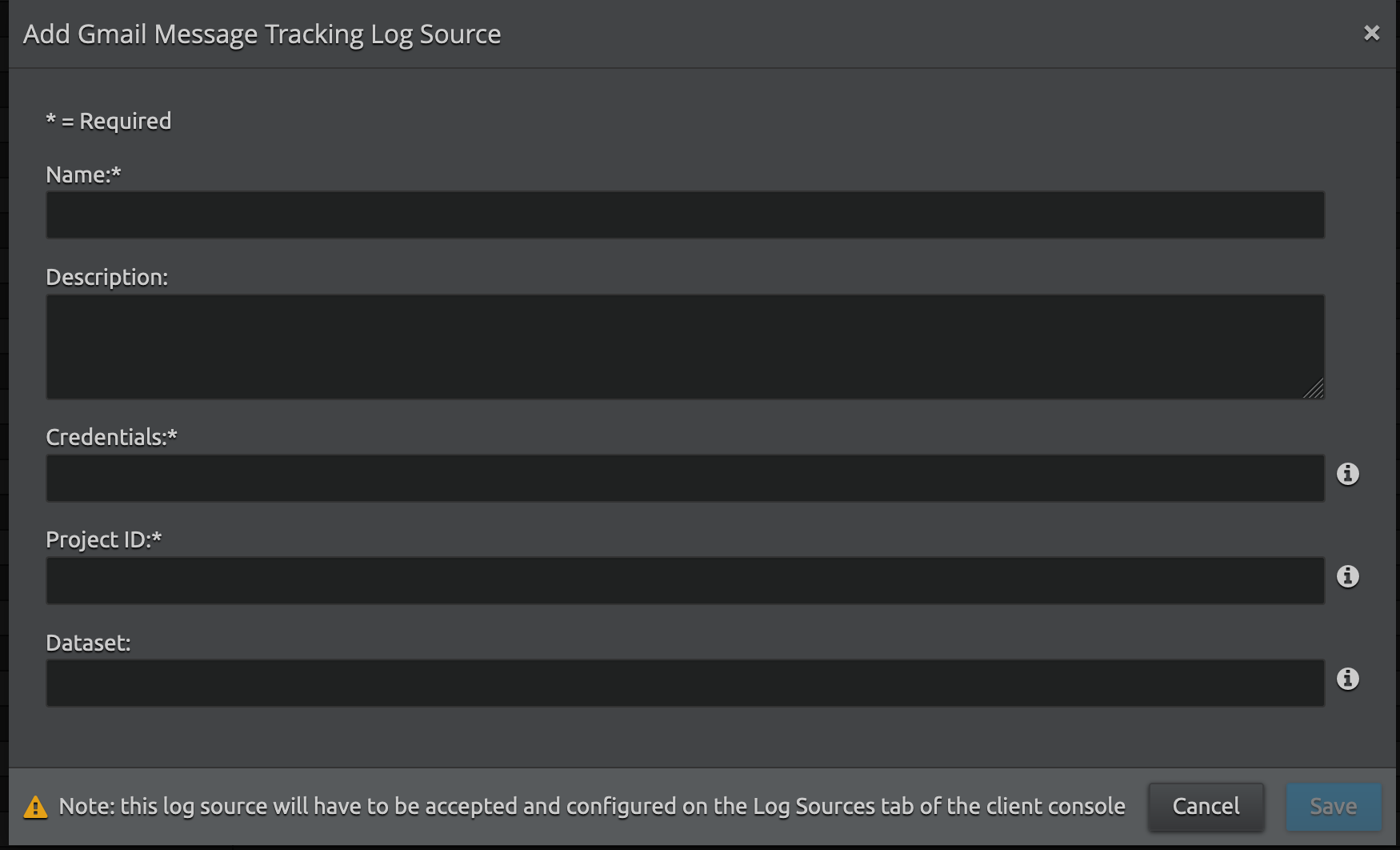
Task: Focus the Dataset input field
Action: click(685, 683)
